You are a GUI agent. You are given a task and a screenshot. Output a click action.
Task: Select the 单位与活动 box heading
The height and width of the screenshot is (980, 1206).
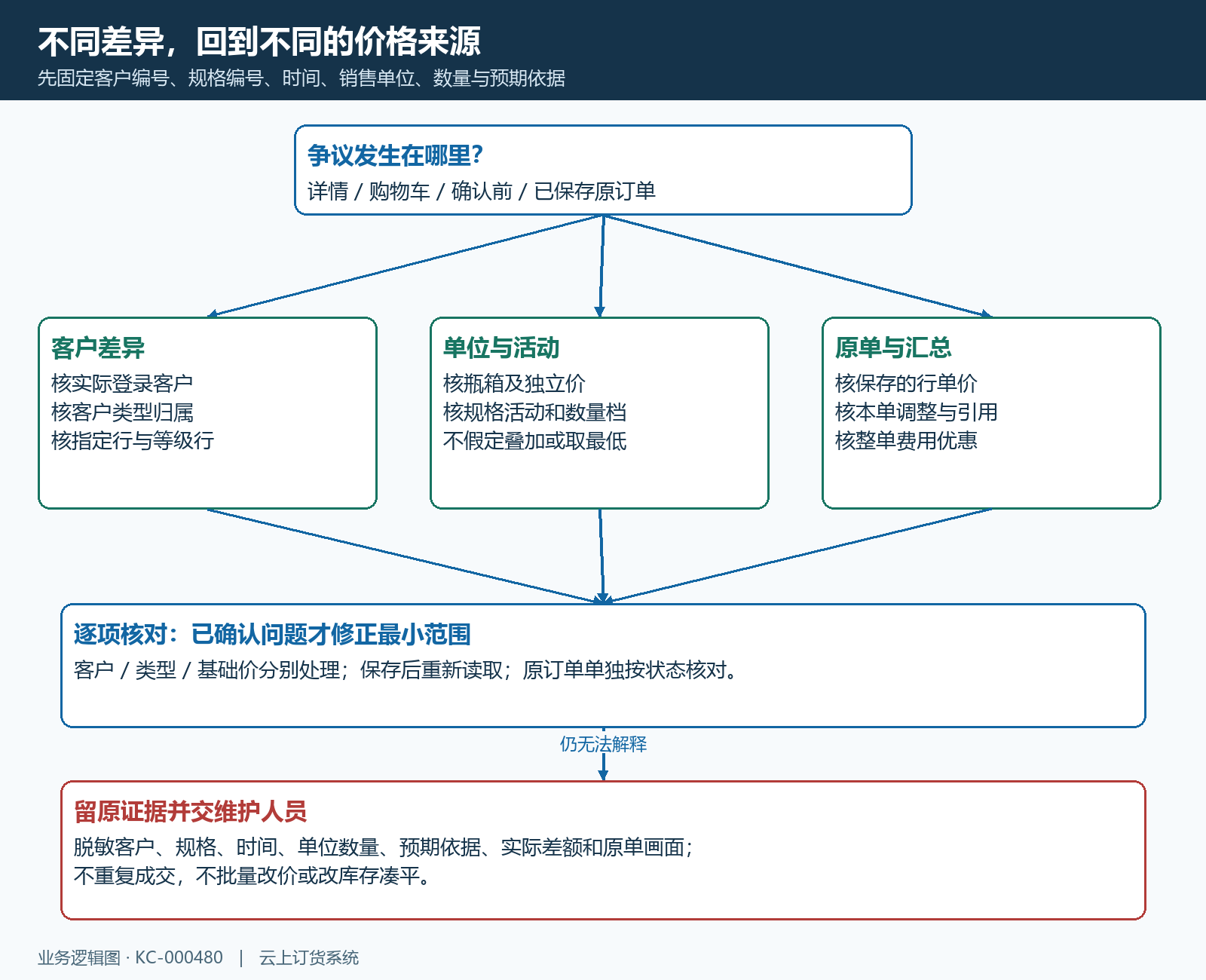click(x=501, y=348)
